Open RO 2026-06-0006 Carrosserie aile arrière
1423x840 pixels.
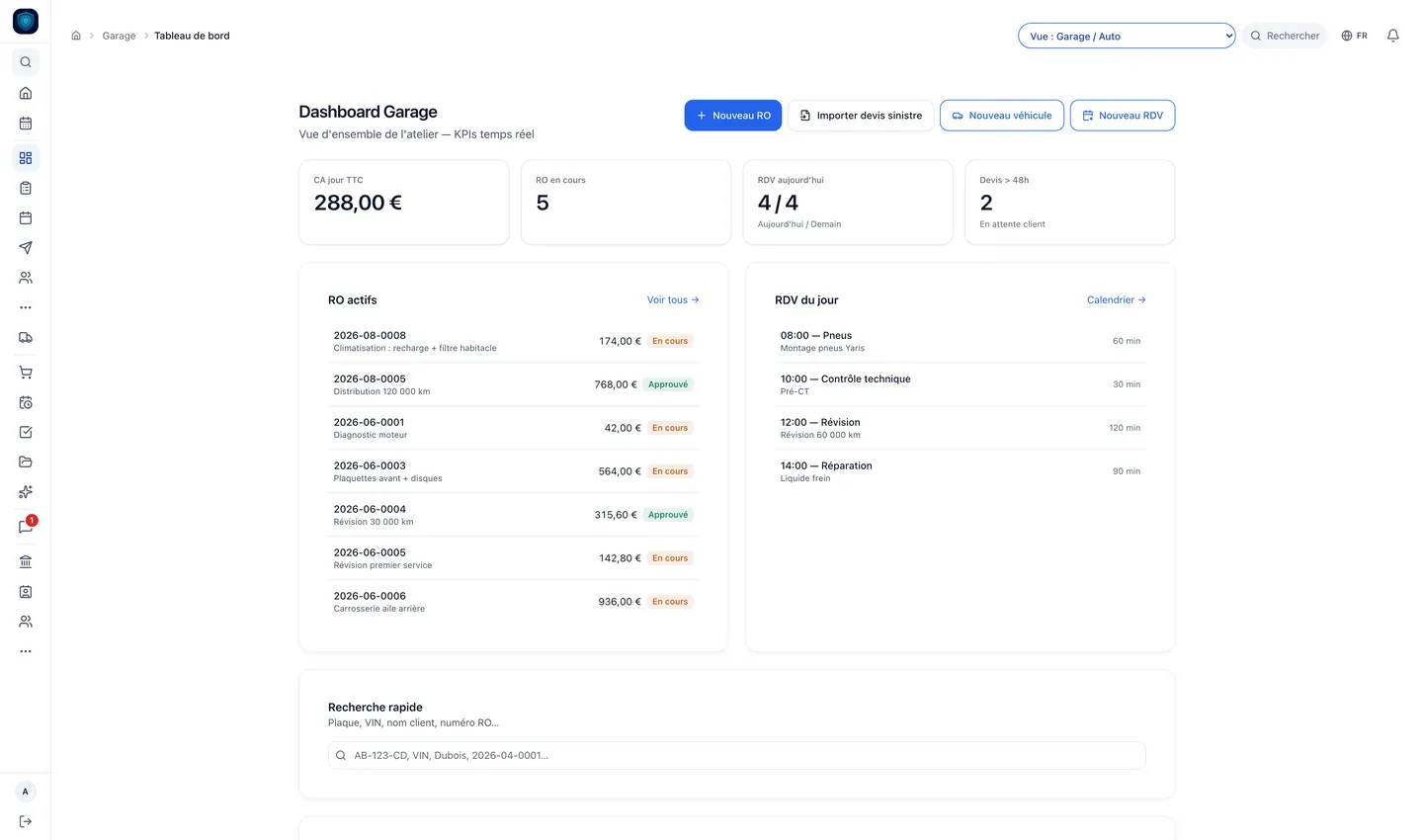[514, 602]
